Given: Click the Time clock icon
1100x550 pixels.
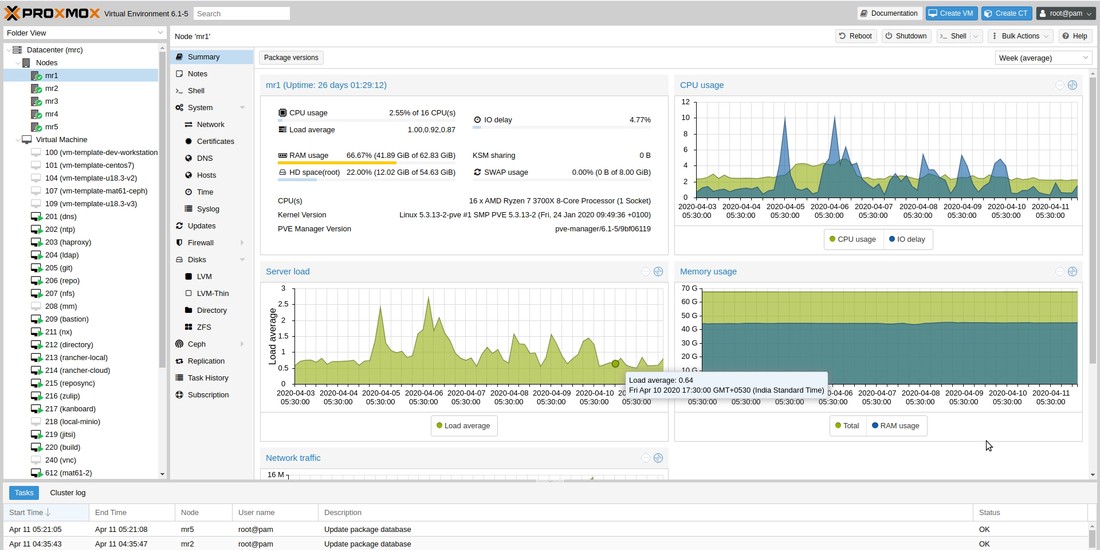Looking at the screenshot, I should coord(189,192).
